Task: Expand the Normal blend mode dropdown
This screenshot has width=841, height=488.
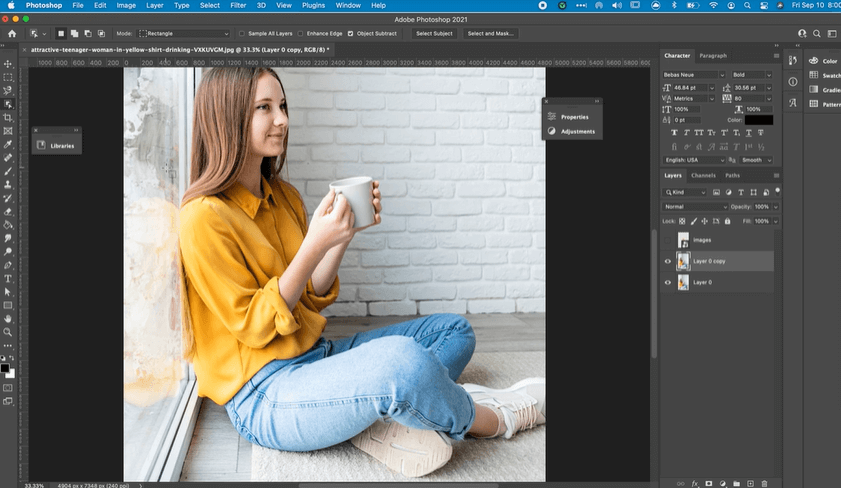Action: tap(696, 206)
